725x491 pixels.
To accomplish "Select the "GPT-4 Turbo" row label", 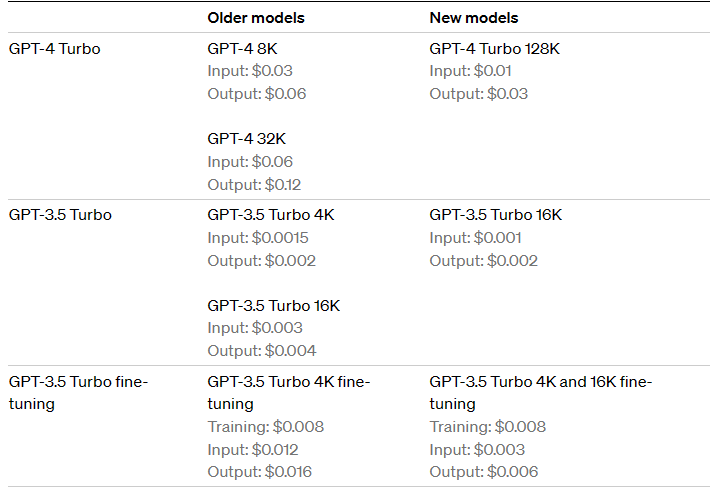I will (54, 48).
